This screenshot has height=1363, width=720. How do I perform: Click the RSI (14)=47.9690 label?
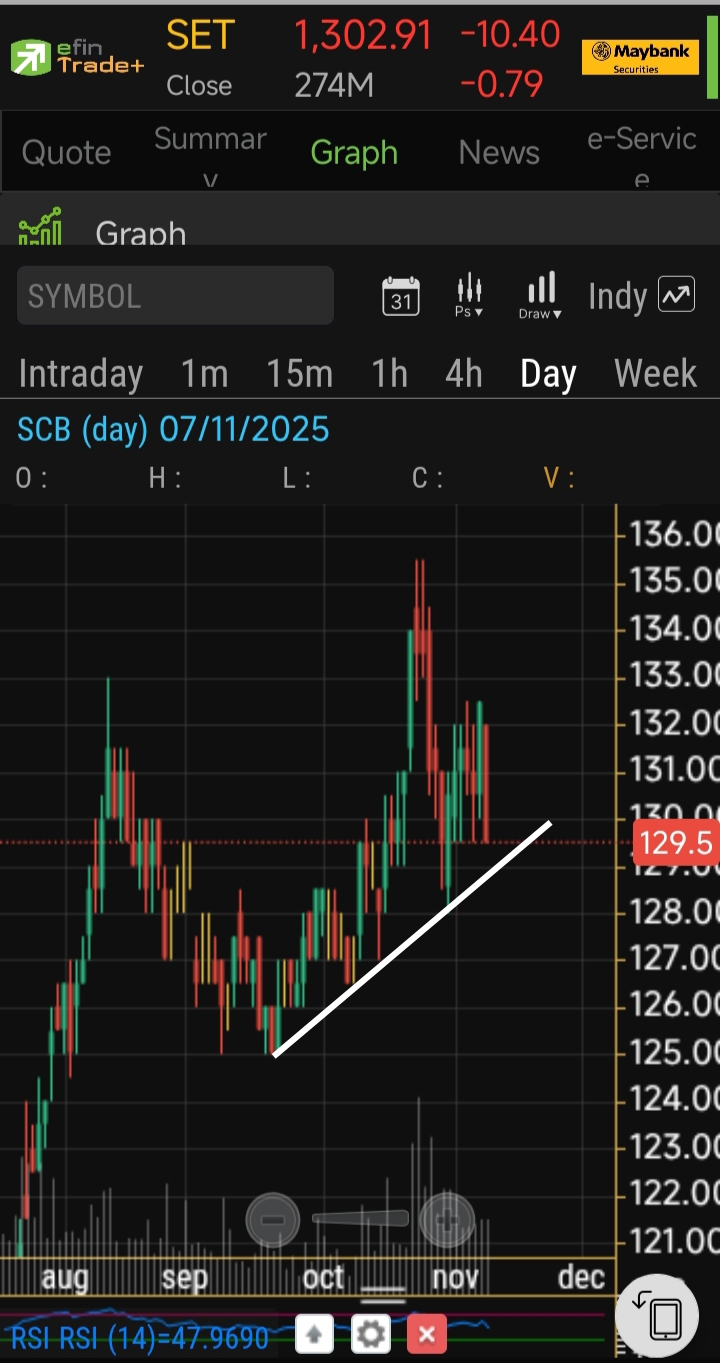coord(140,1337)
